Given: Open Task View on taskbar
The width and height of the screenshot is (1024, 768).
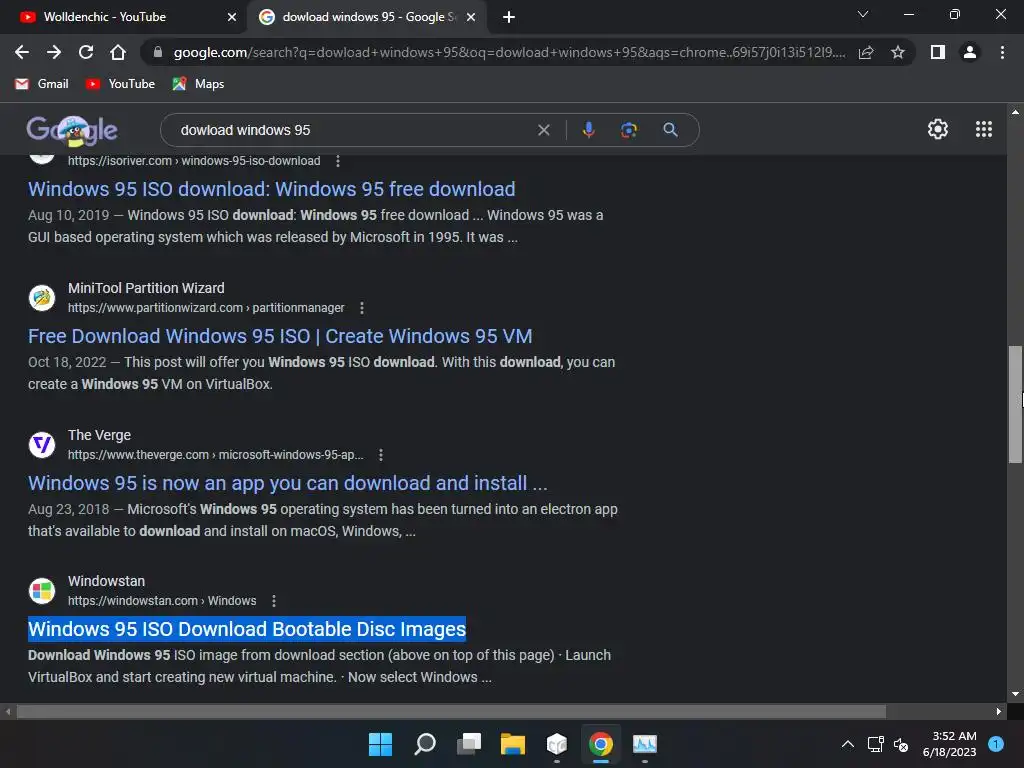Looking at the screenshot, I should [x=469, y=744].
